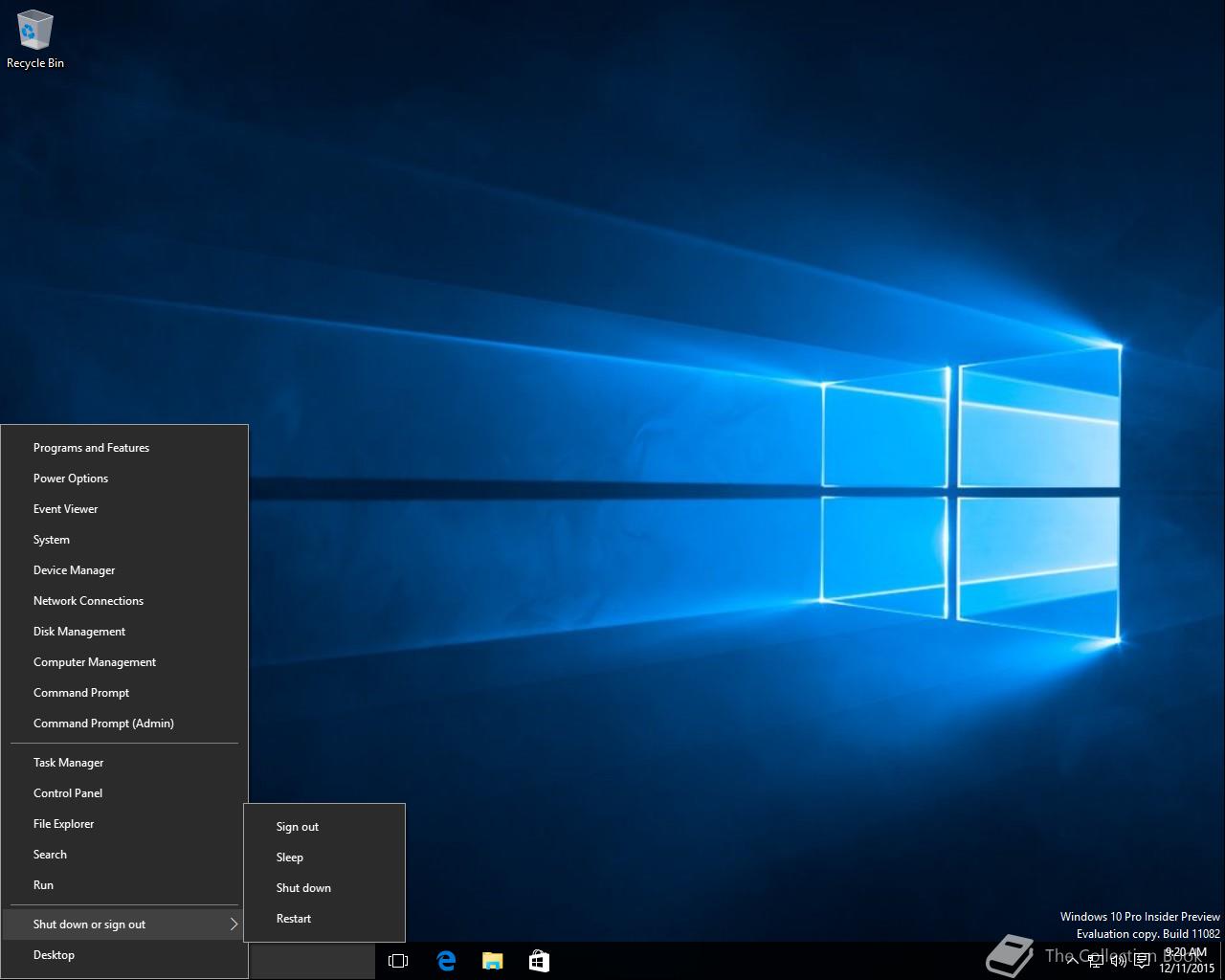This screenshot has width=1225, height=980.
Task: Open the Run dialog entry
Action: point(124,885)
